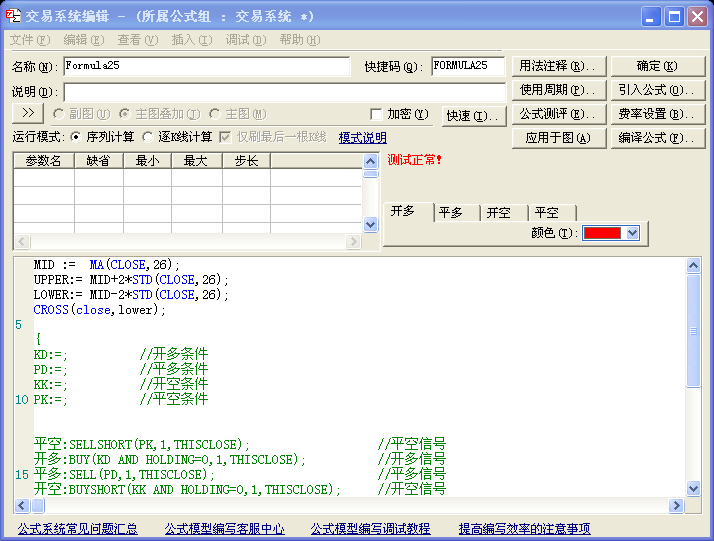Switch to the 开多 tab
Image resolution: width=714 pixels, height=541 pixels.
(408, 211)
